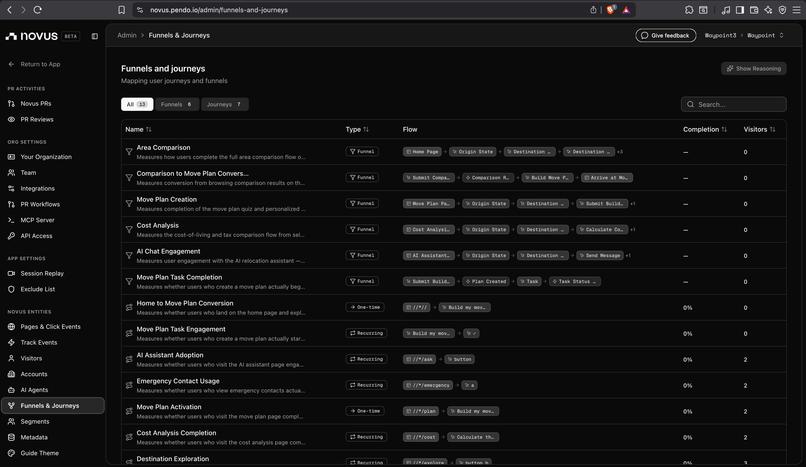Switch to the Funnels tab
806x467 pixels.
pyautogui.click(x=177, y=104)
